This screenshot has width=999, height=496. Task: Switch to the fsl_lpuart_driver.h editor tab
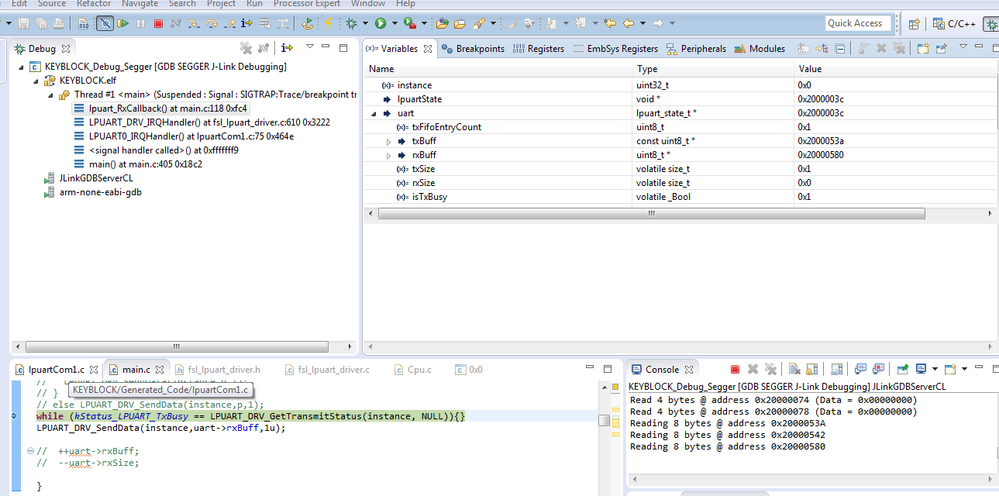pyautogui.click(x=217, y=369)
